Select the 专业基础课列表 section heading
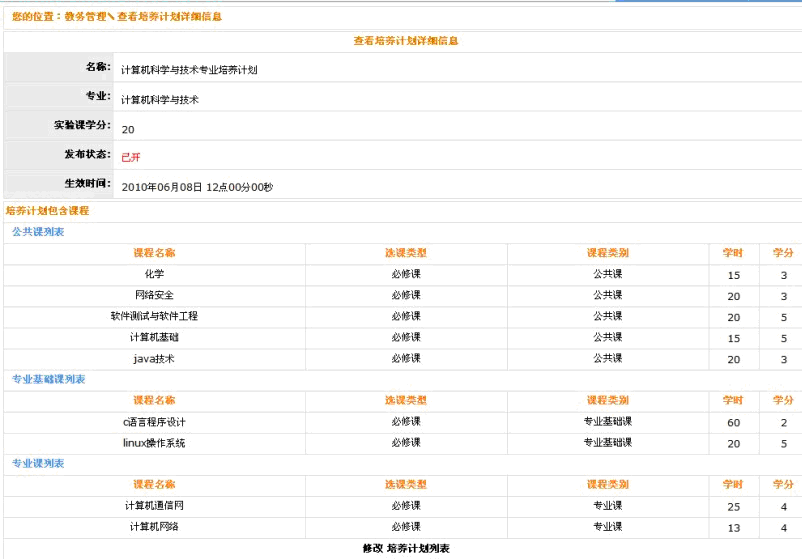This screenshot has height=559, width=802. pyautogui.click(x=48, y=379)
